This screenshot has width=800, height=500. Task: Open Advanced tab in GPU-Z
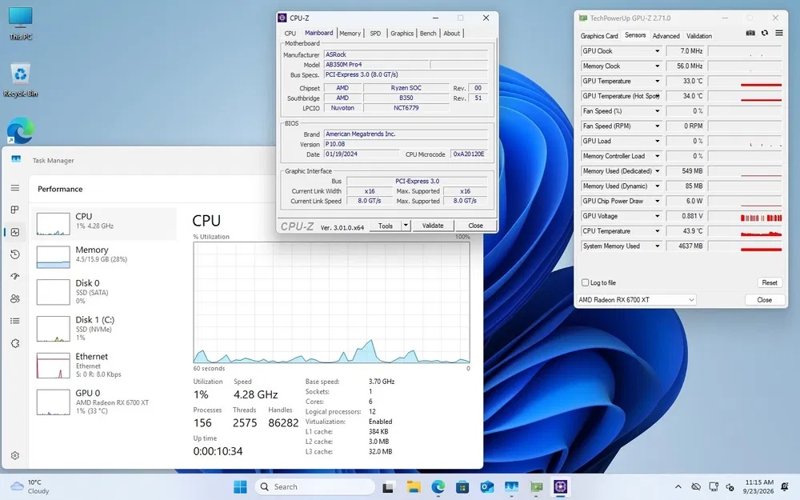[x=666, y=36]
